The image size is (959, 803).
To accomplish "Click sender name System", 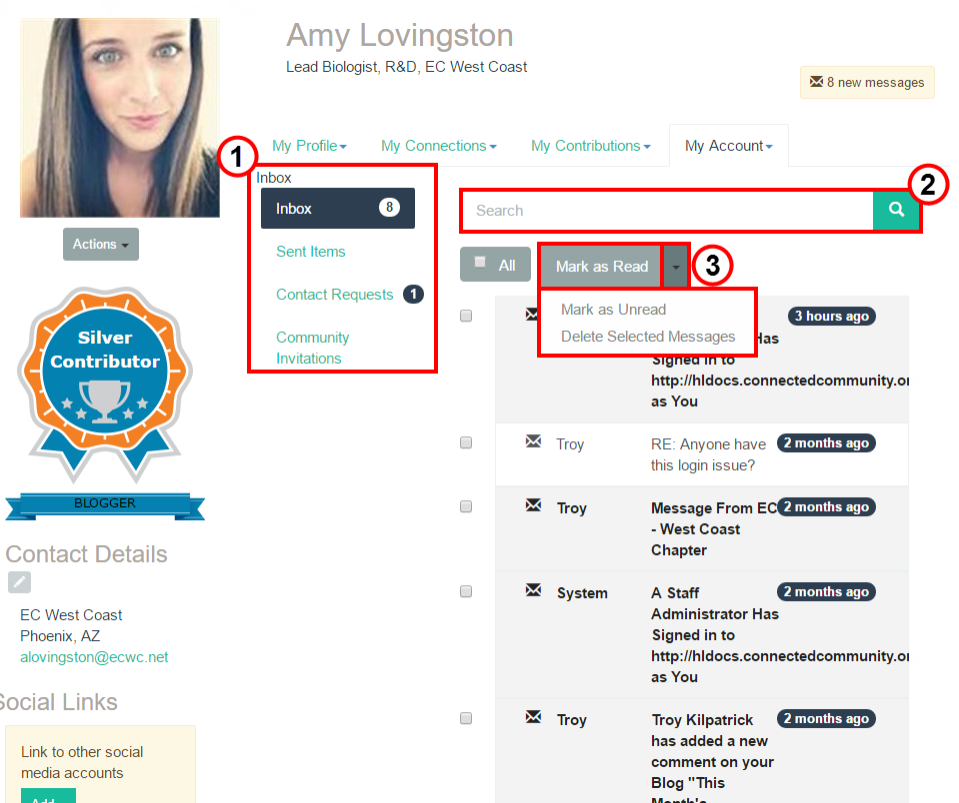I will coord(582,593).
